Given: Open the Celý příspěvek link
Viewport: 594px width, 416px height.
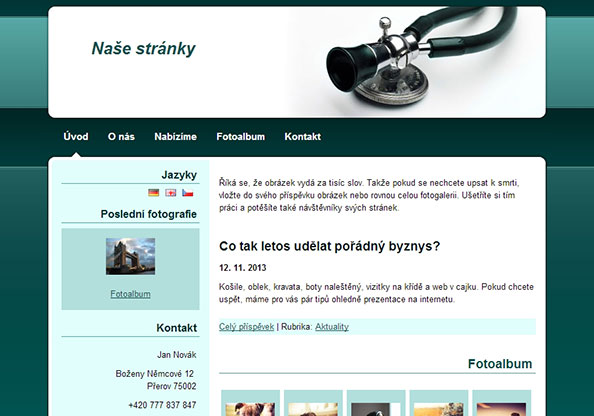Looking at the screenshot, I should pos(246,327).
